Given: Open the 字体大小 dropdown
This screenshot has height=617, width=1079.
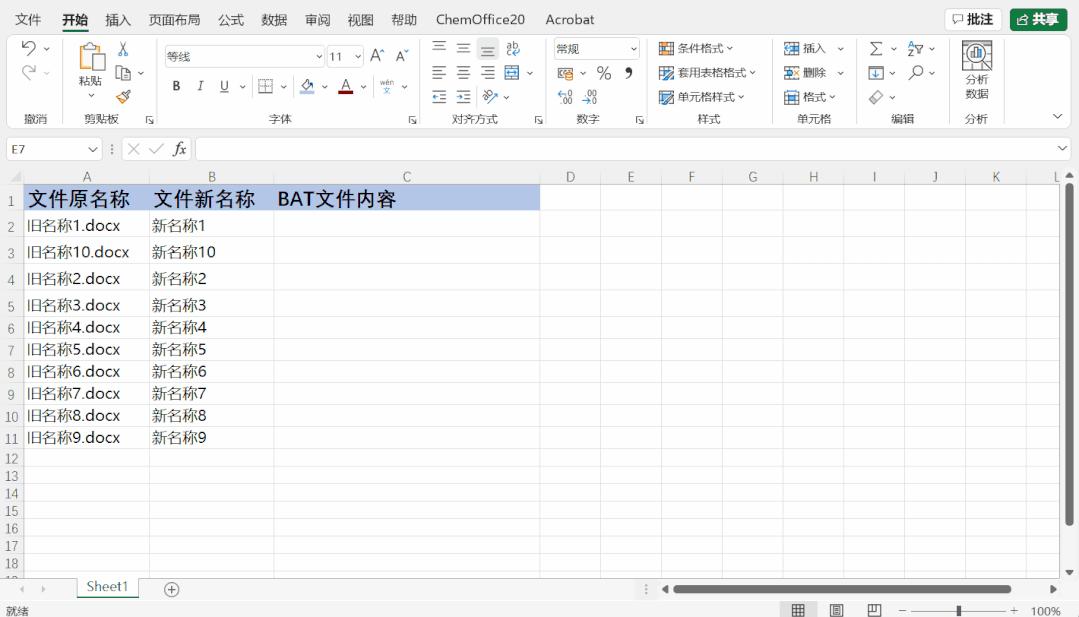Looking at the screenshot, I should click(356, 55).
